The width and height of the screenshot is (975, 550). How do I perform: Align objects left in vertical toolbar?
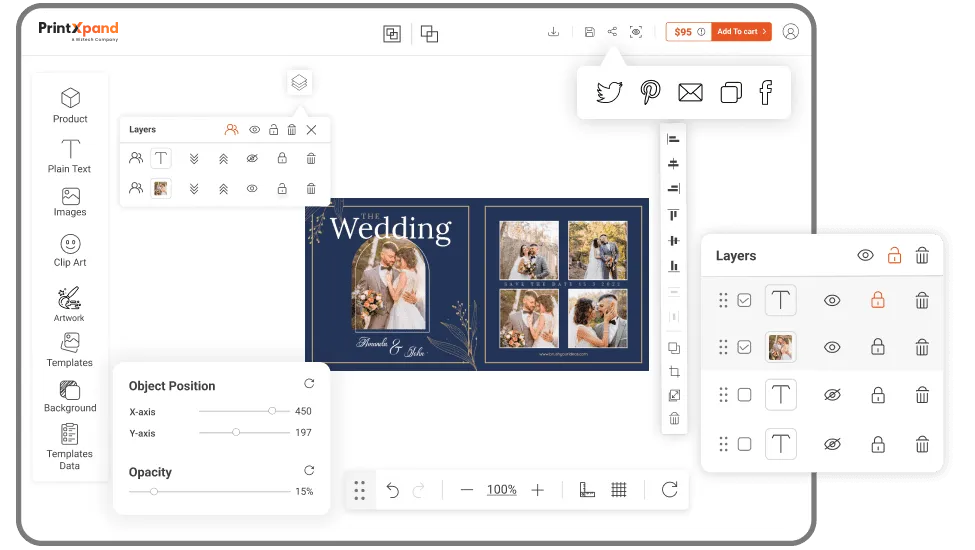point(673,139)
